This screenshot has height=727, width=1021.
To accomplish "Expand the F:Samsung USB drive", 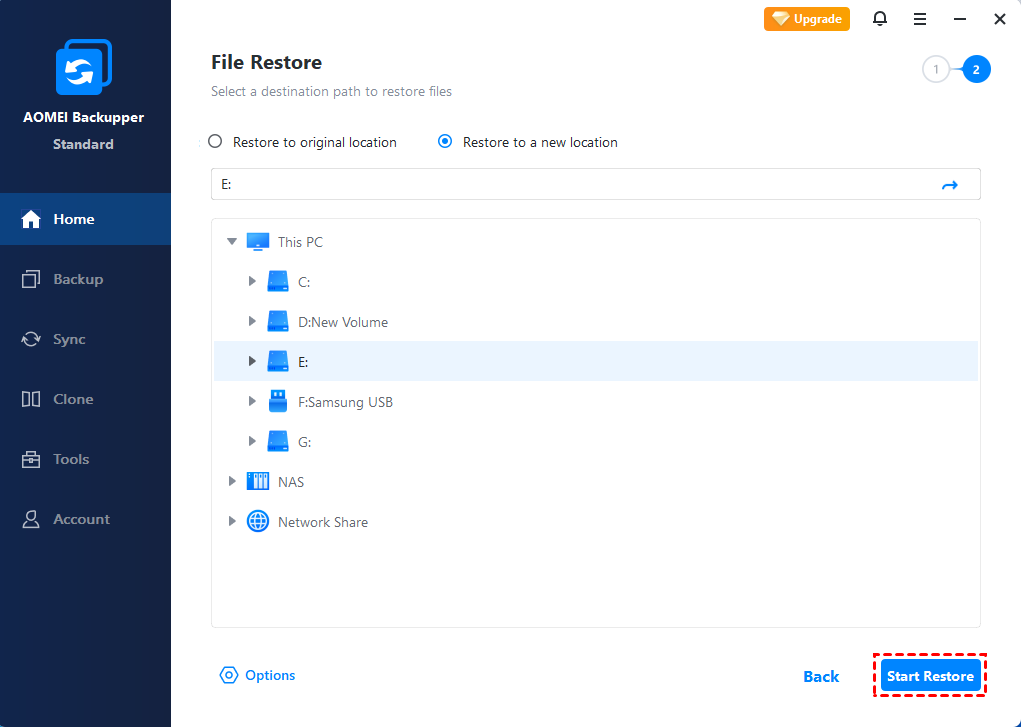I will (252, 401).
